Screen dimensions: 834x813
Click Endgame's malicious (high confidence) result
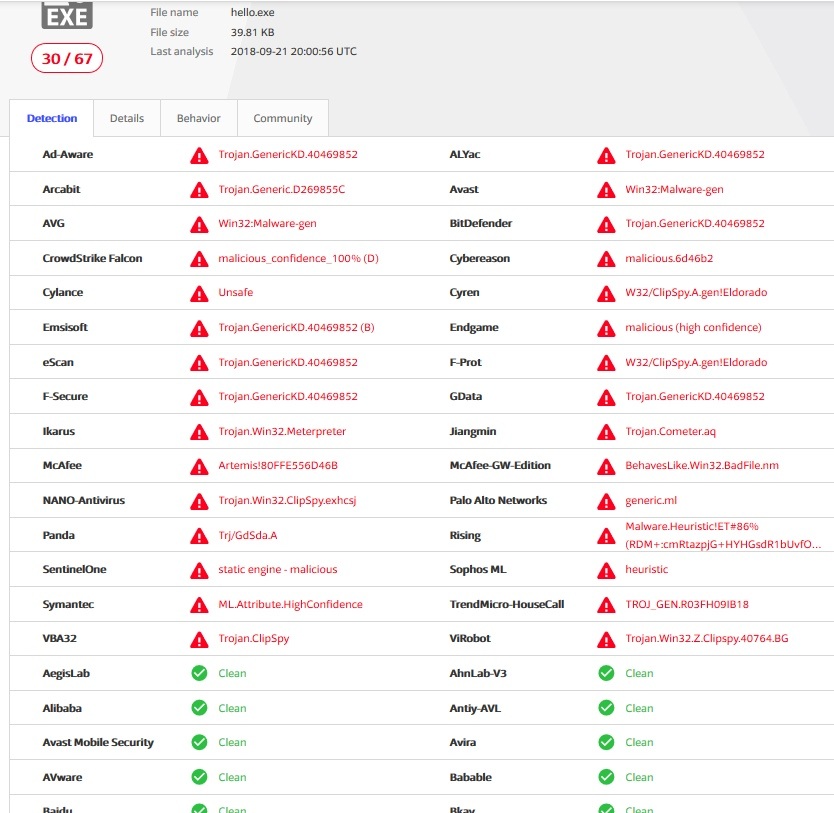pyautogui.click(x=693, y=328)
